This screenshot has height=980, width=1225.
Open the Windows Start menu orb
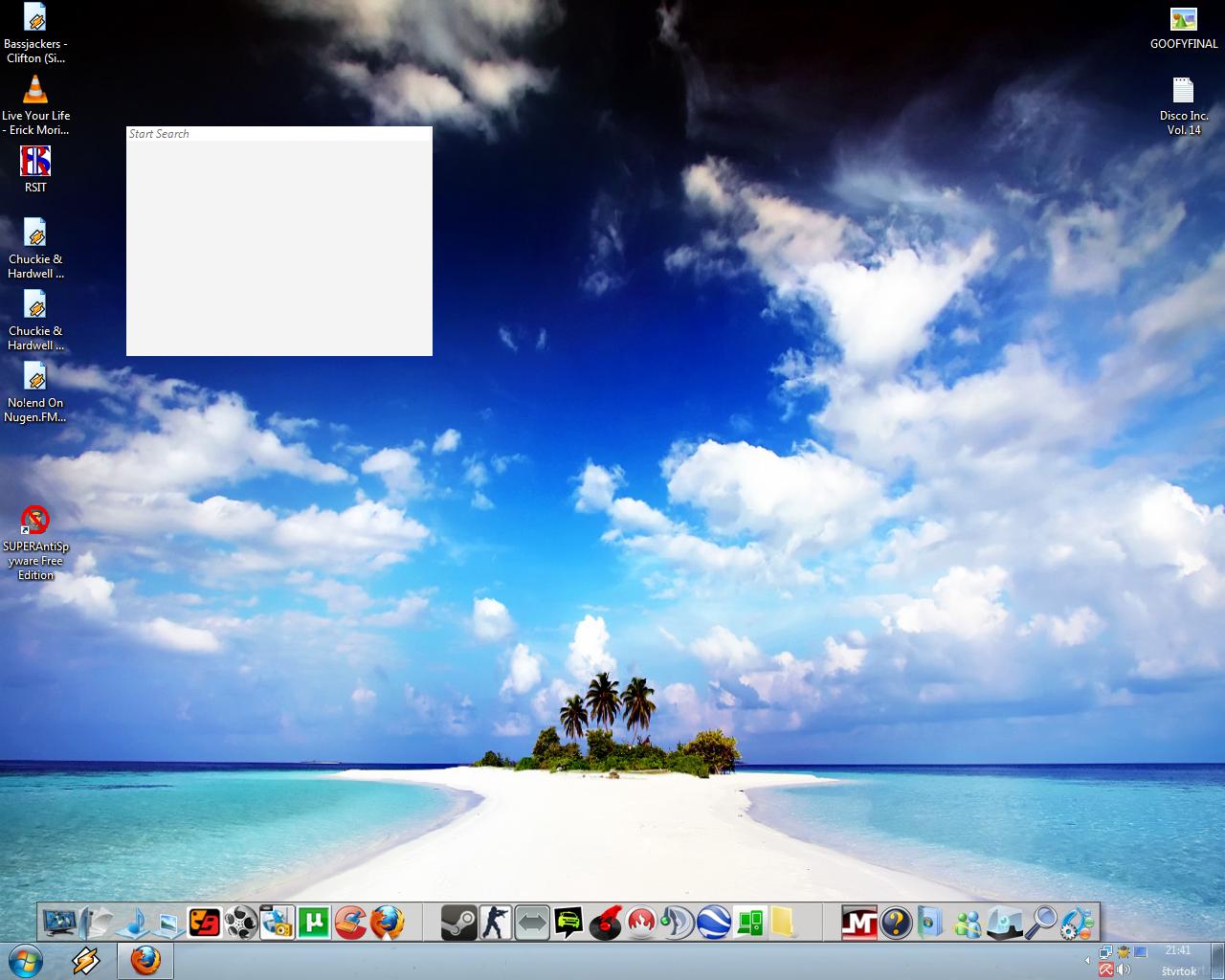point(26,960)
